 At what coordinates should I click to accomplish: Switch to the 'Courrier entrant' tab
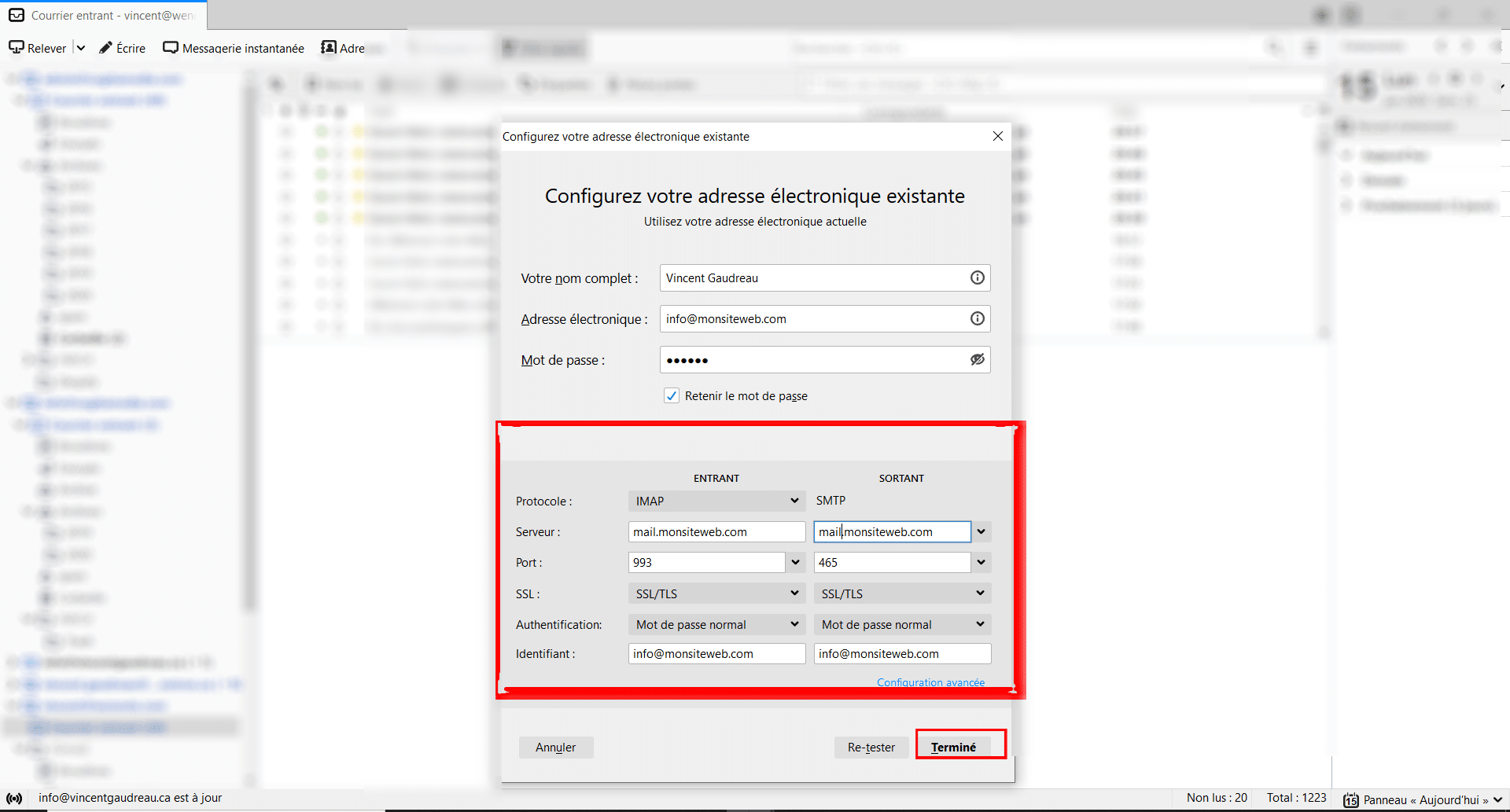[x=104, y=15]
